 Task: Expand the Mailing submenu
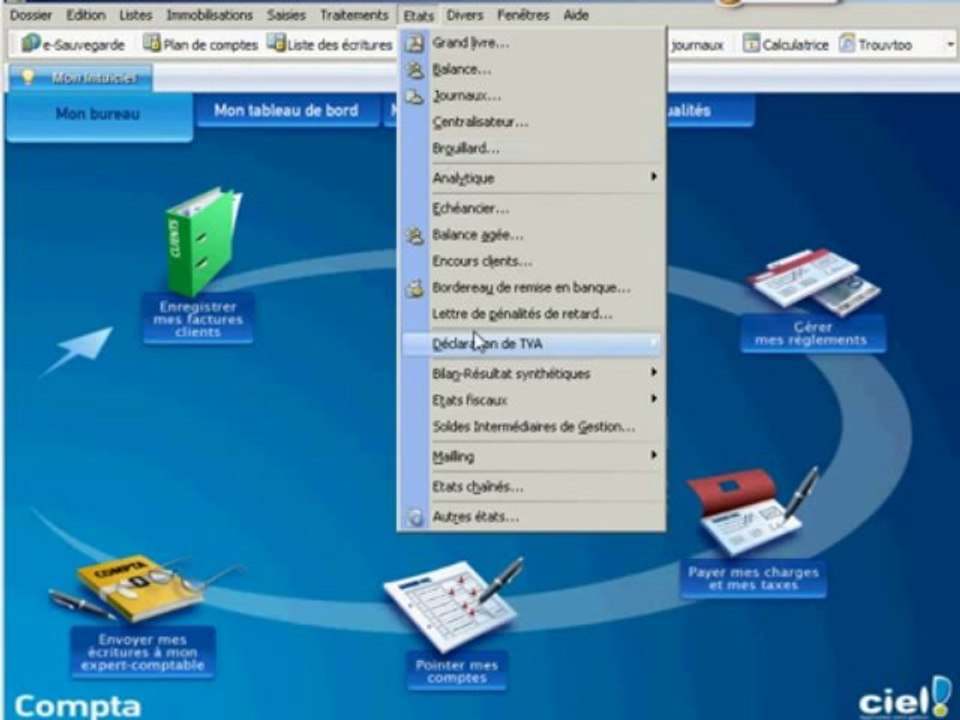point(531,456)
